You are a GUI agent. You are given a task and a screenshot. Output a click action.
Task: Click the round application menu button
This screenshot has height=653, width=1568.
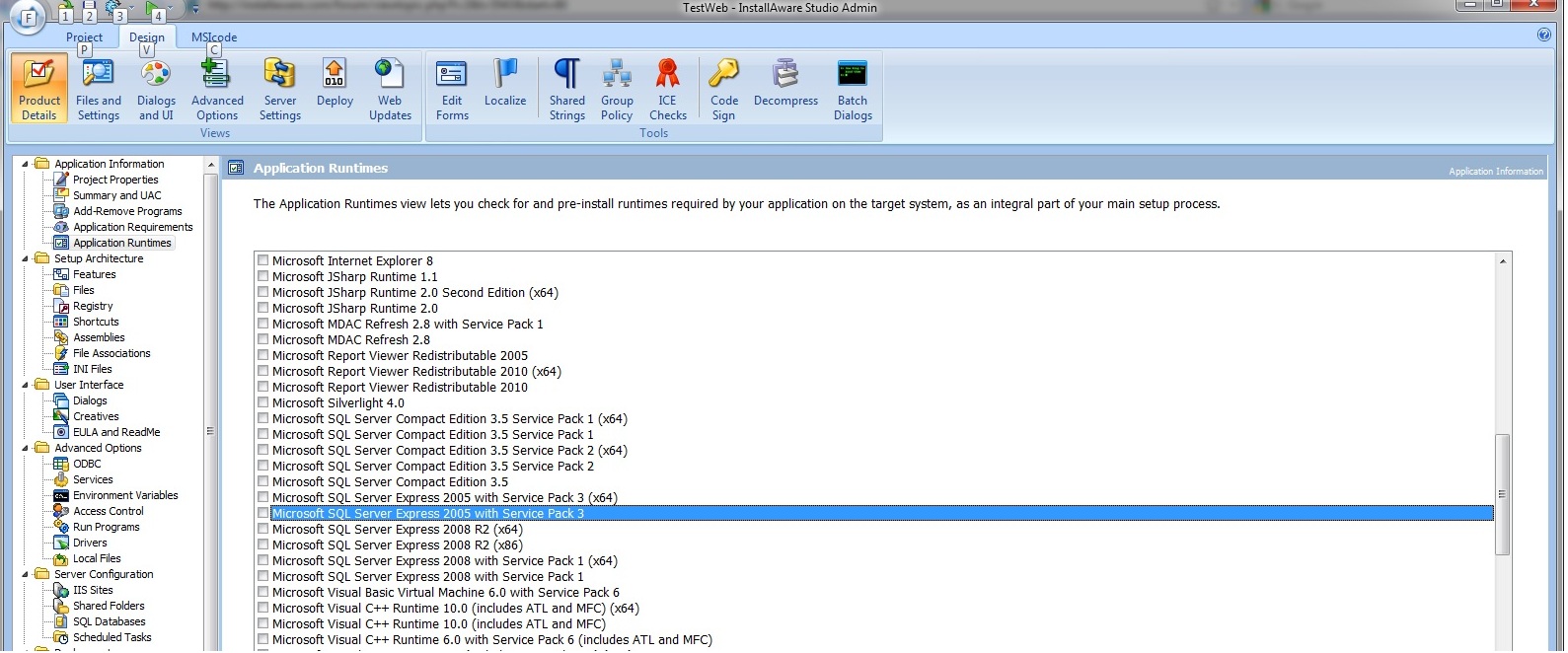tap(28, 17)
